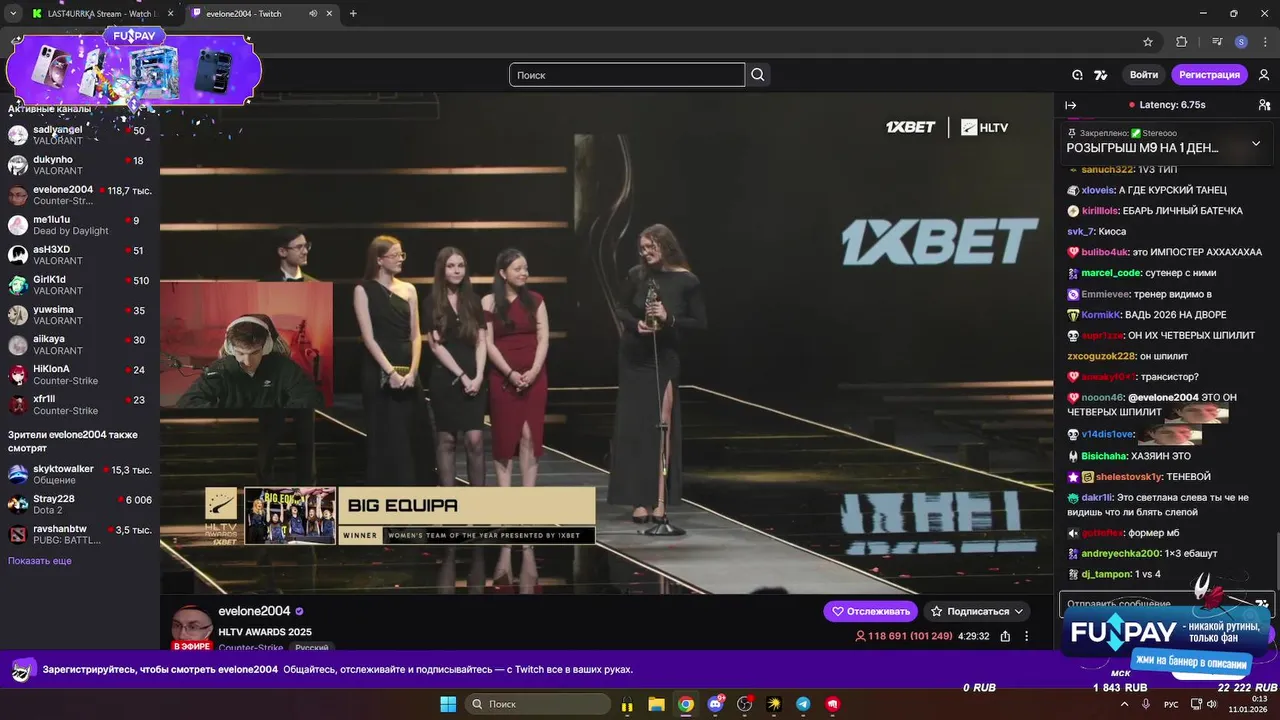Close the evelone2004 Twitch tab

point(330,14)
